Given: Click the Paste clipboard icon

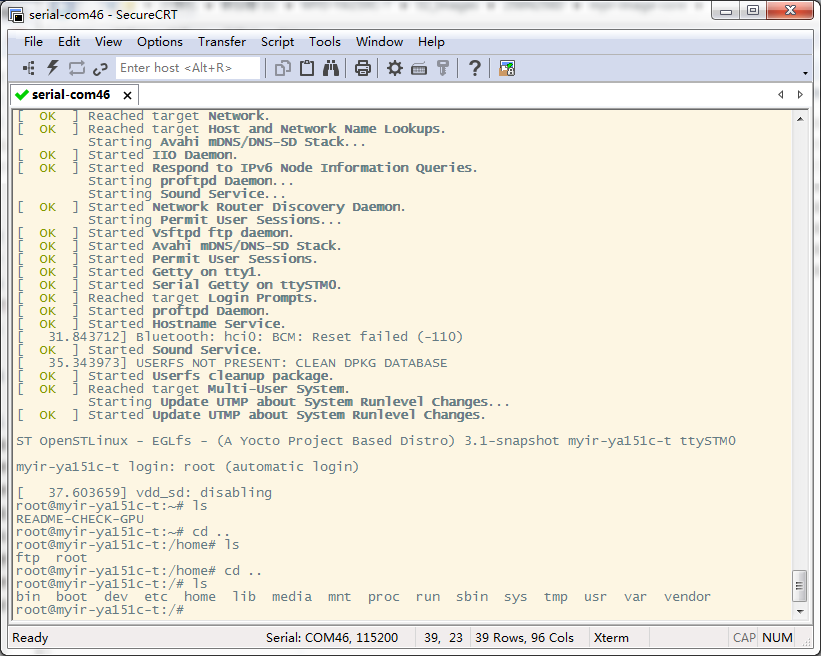Looking at the screenshot, I should point(307,68).
